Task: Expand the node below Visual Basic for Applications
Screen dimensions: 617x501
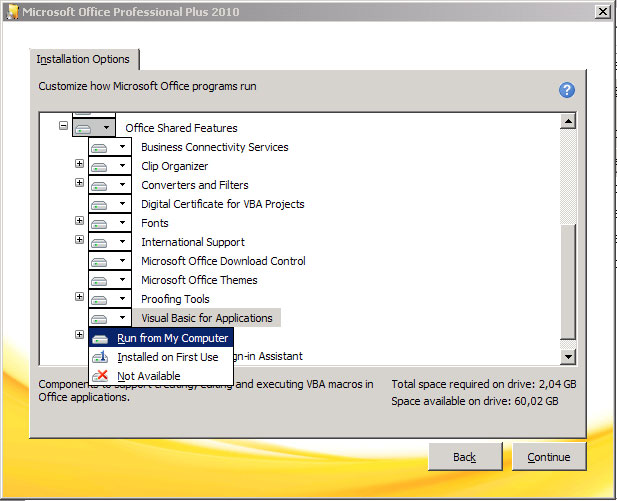Action: [x=79, y=335]
